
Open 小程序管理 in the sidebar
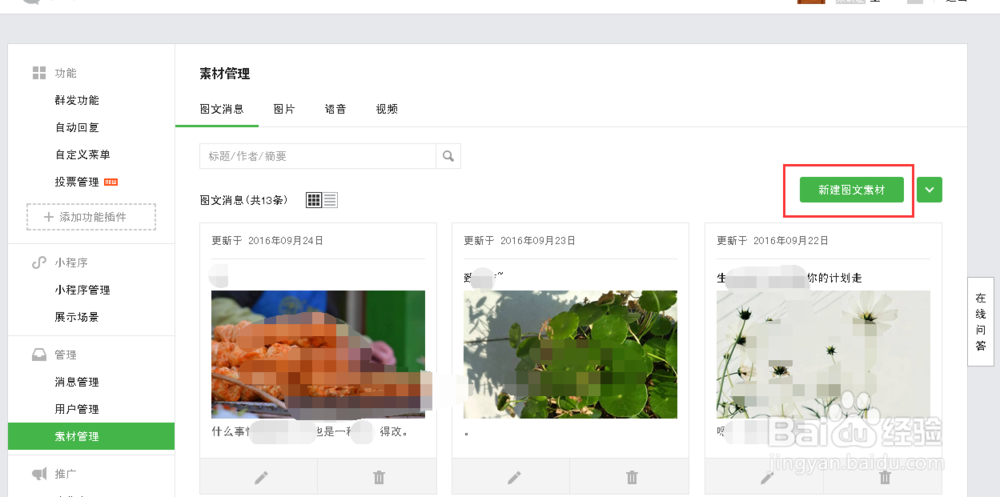point(83,290)
